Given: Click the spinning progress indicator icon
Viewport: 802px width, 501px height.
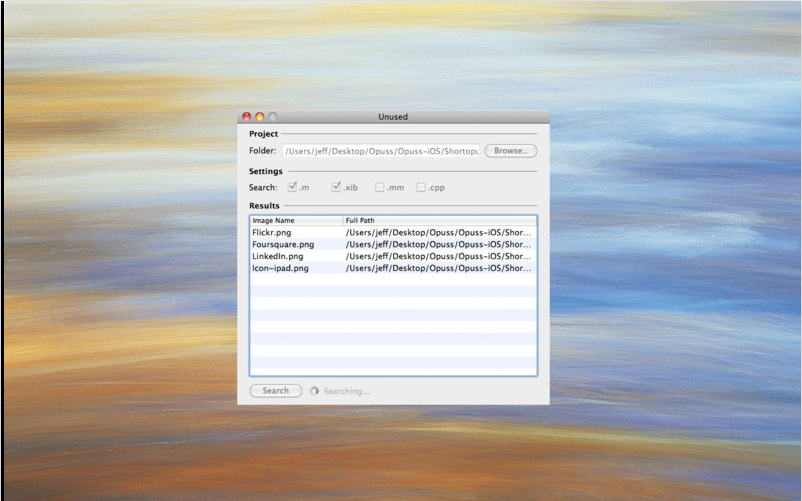Looking at the screenshot, I should pyautogui.click(x=314, y=391).
